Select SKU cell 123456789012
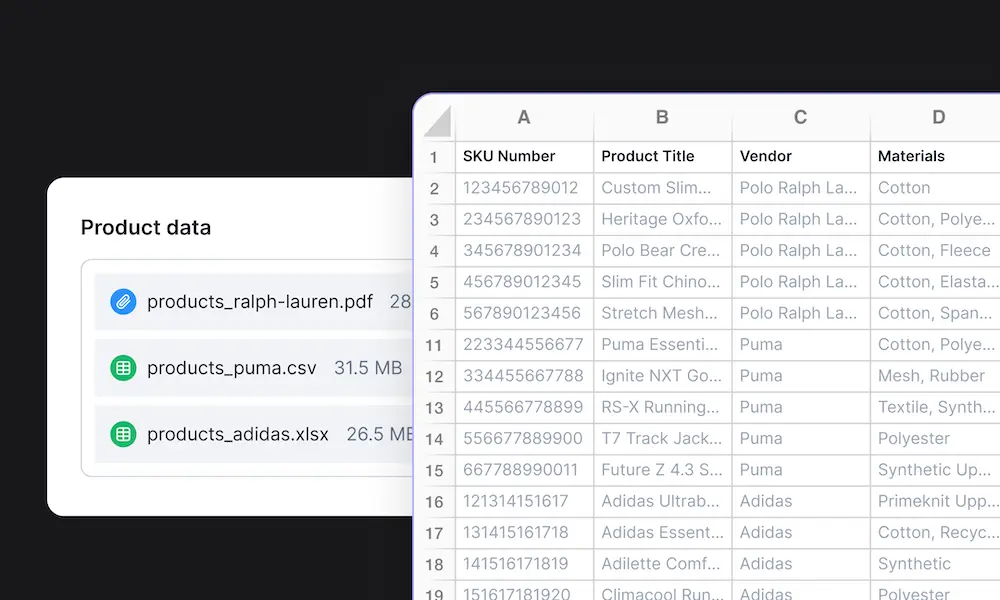Image resolution: width=1000 pixels, height=600 pixels. click(x=524, y=188)
